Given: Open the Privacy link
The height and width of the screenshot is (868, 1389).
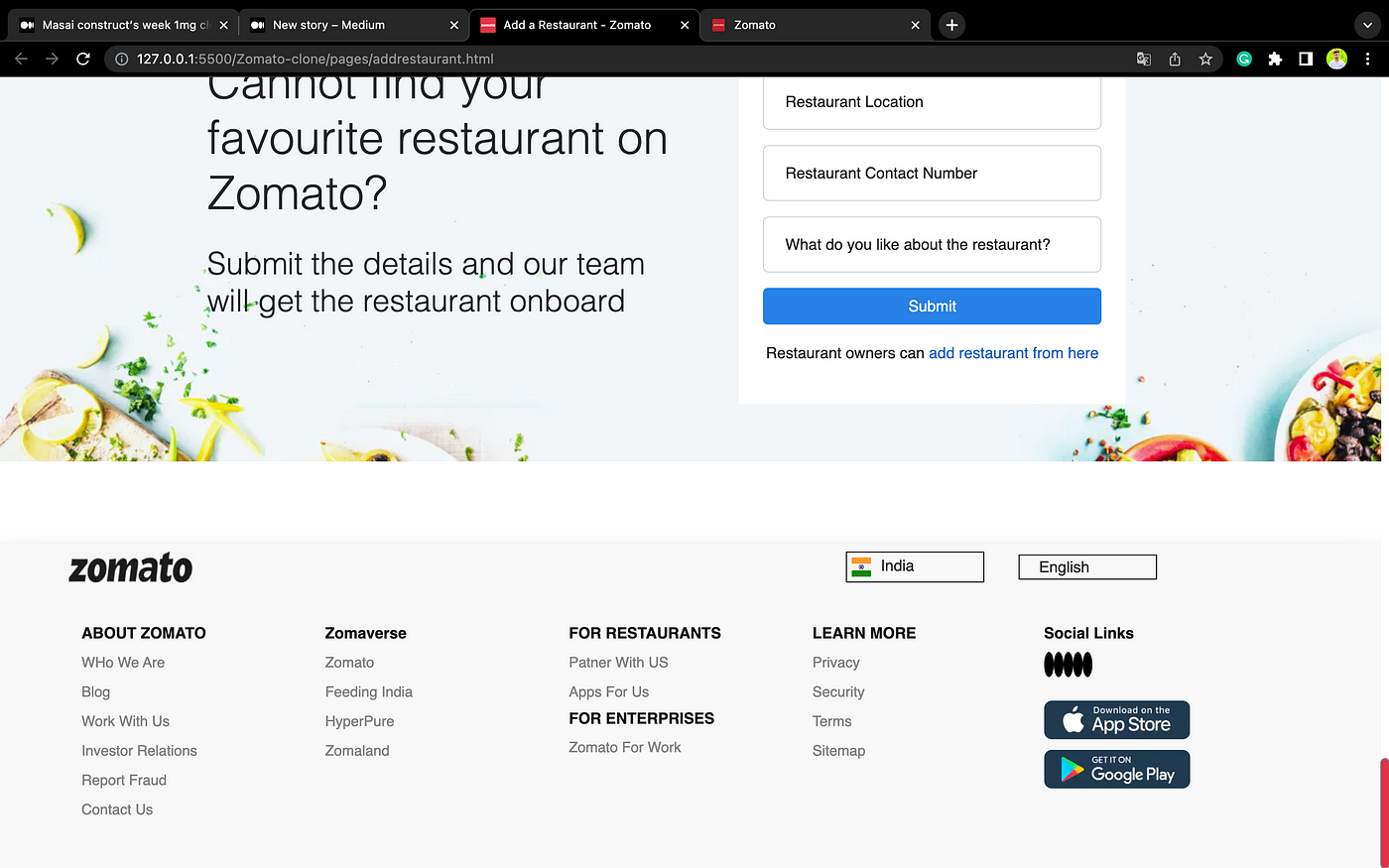Looking at the screenshot, I should [835, 663].
